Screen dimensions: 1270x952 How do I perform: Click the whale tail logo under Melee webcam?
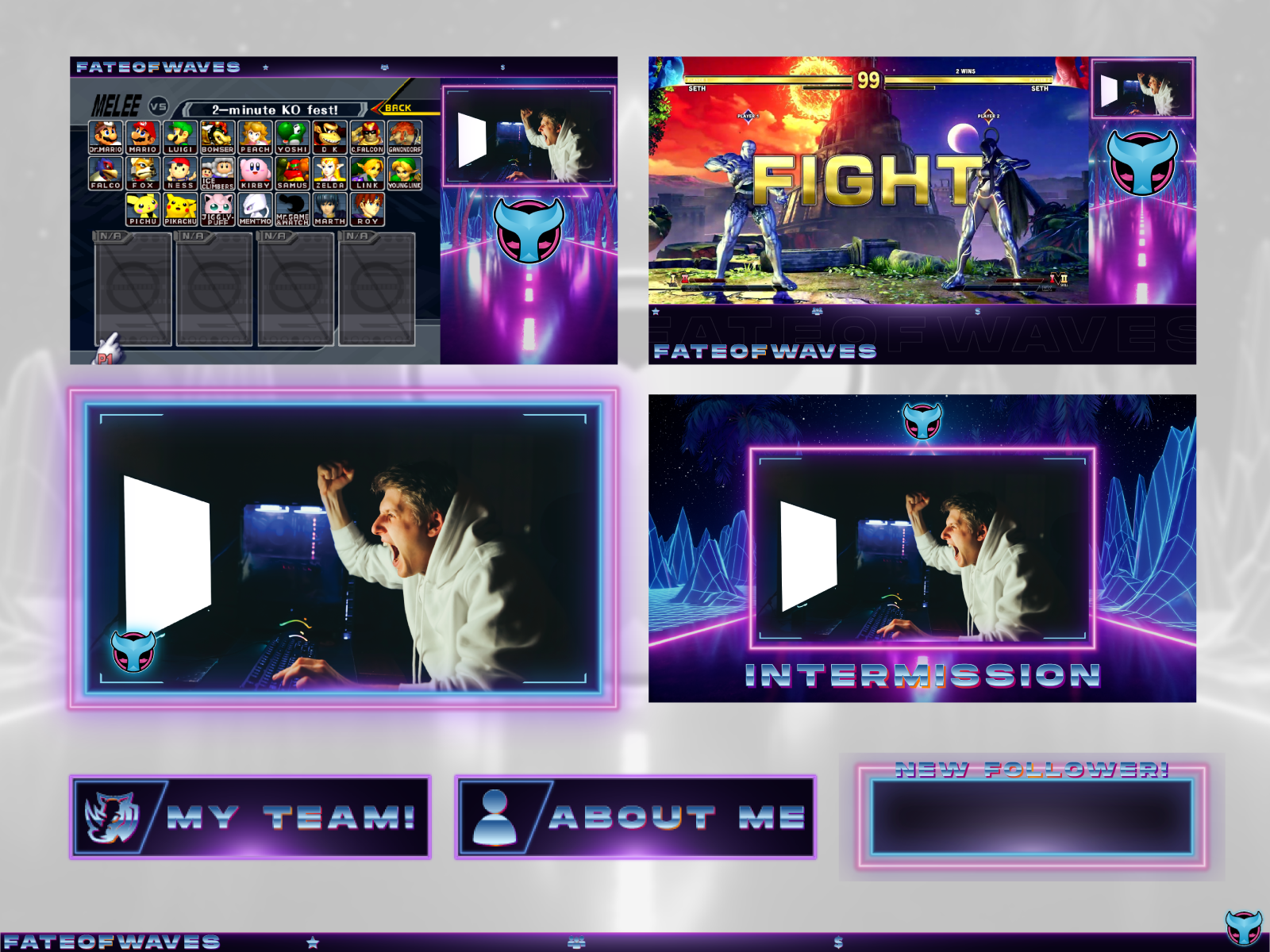click(529, 230)
